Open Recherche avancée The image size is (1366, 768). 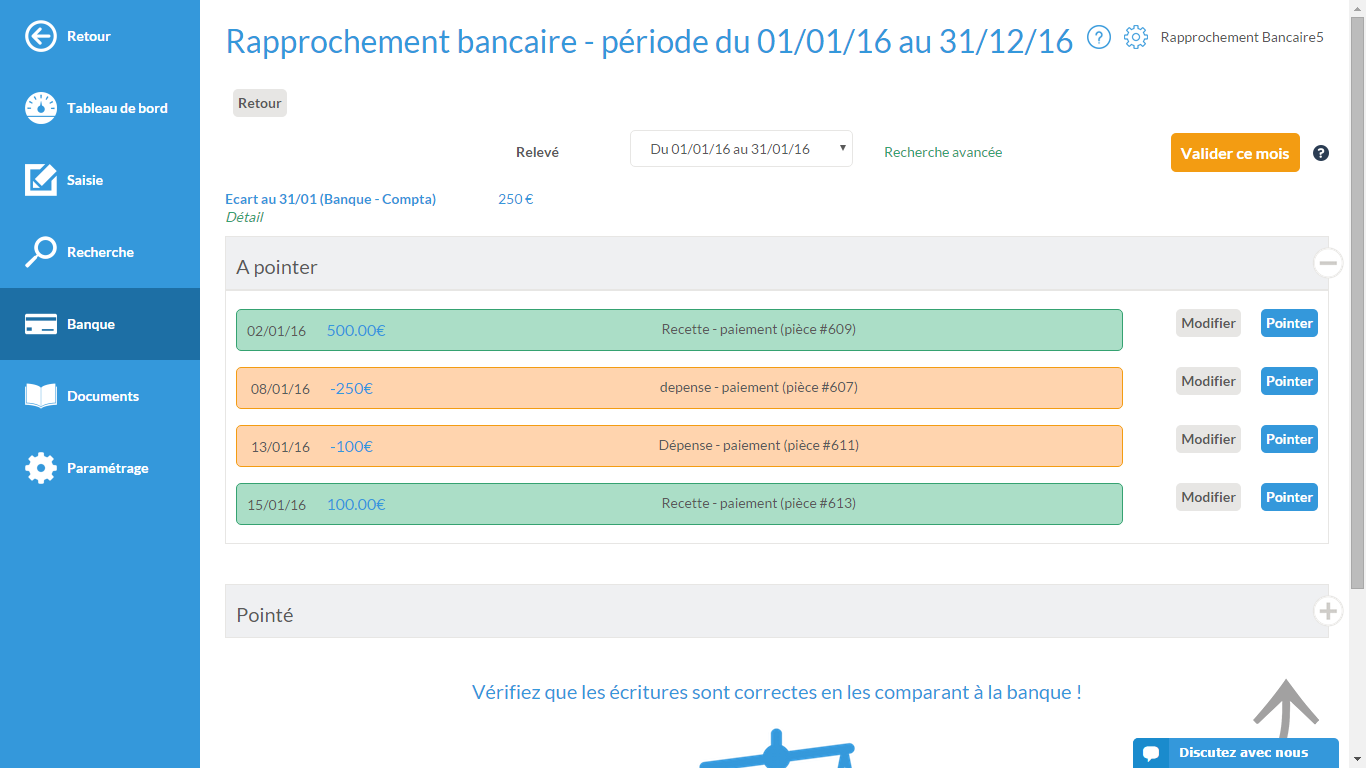[942, 152]
